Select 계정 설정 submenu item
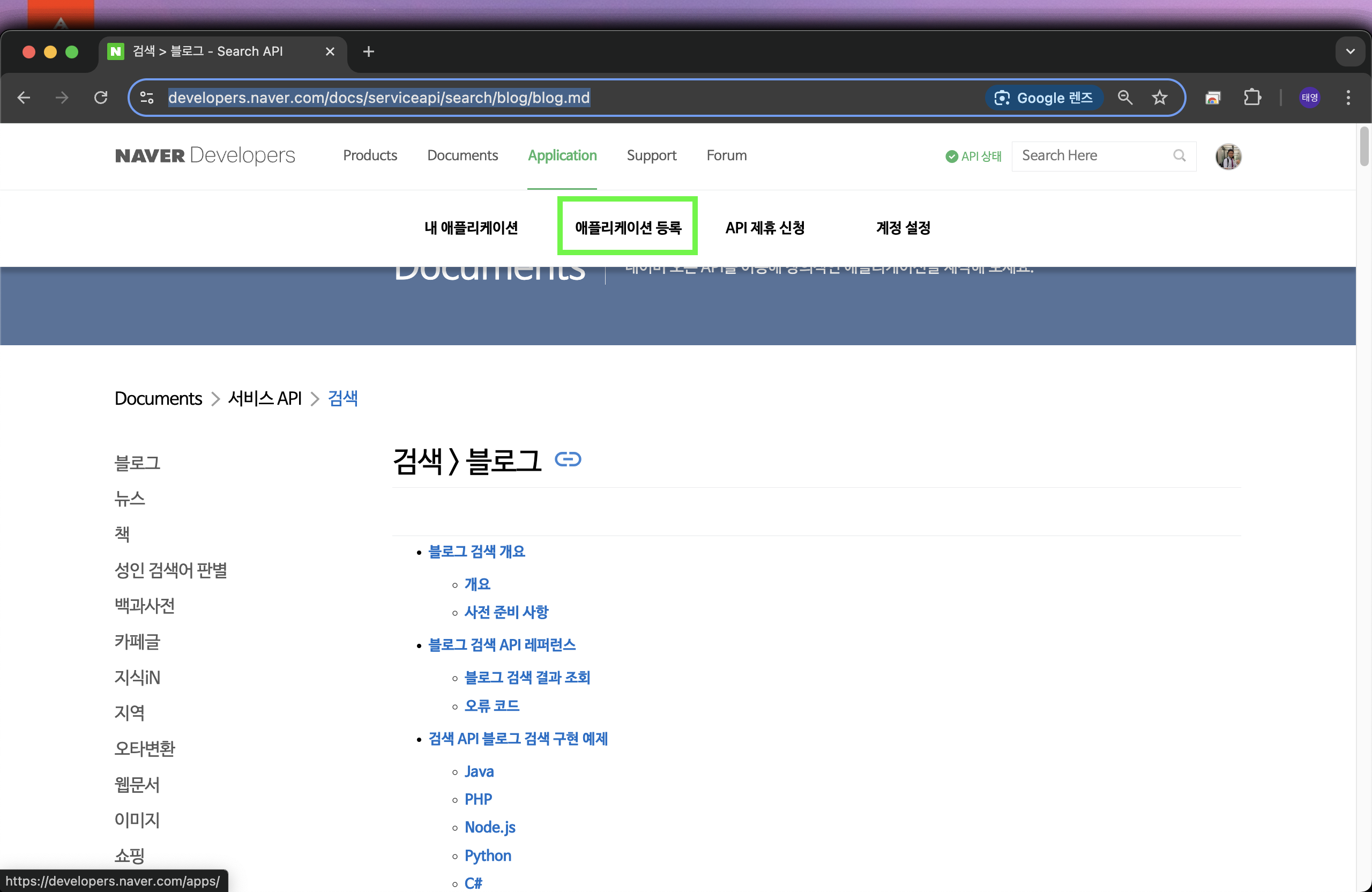Screen dimensions: 1372x892 (x=904, y=228)
